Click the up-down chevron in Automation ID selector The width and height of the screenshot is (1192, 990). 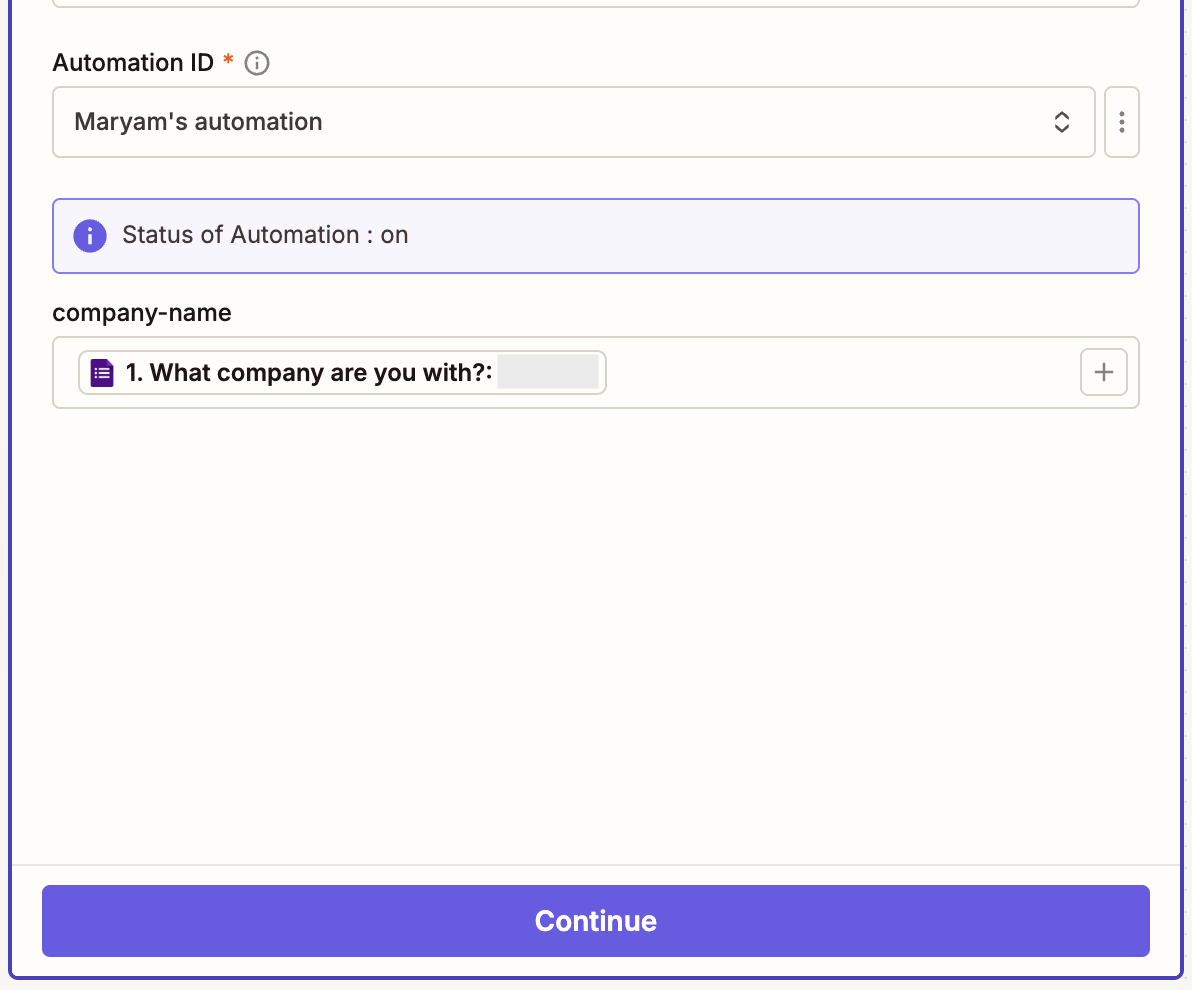click(1062, 122)
